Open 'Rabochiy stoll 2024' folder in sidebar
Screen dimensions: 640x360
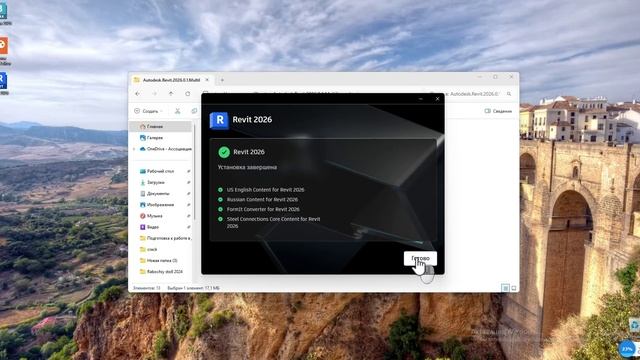click(x=161, y=271)
